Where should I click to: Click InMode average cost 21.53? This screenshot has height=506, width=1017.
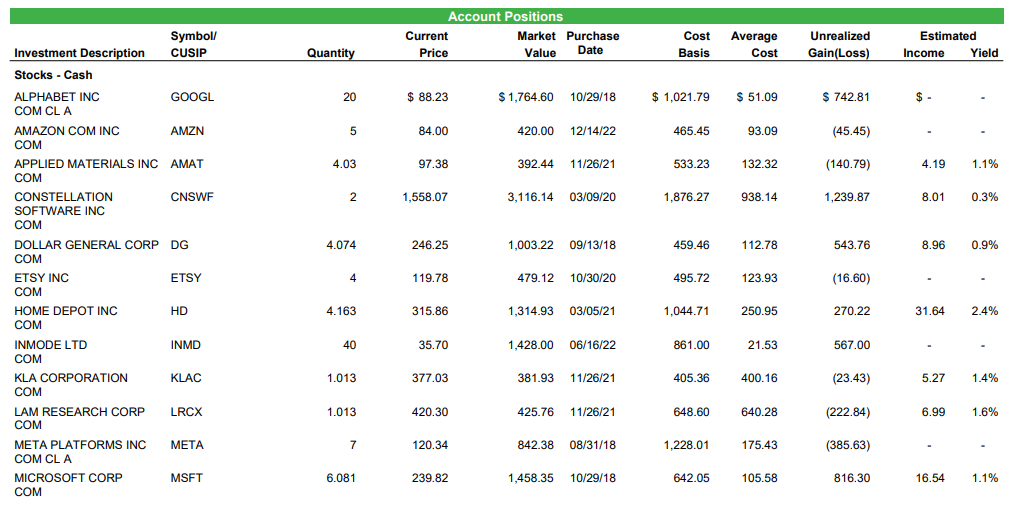pyautogui.click(x=762, y=345)
